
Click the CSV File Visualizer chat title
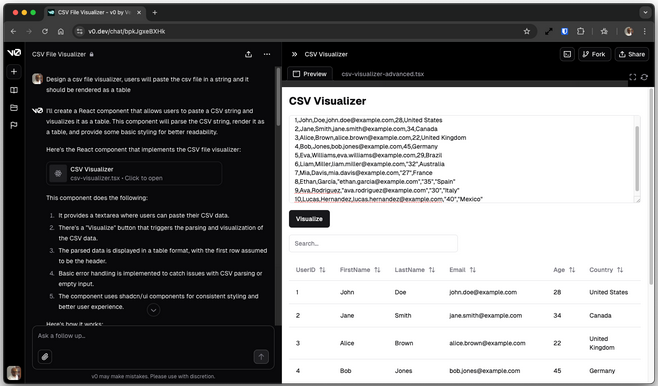59,54
